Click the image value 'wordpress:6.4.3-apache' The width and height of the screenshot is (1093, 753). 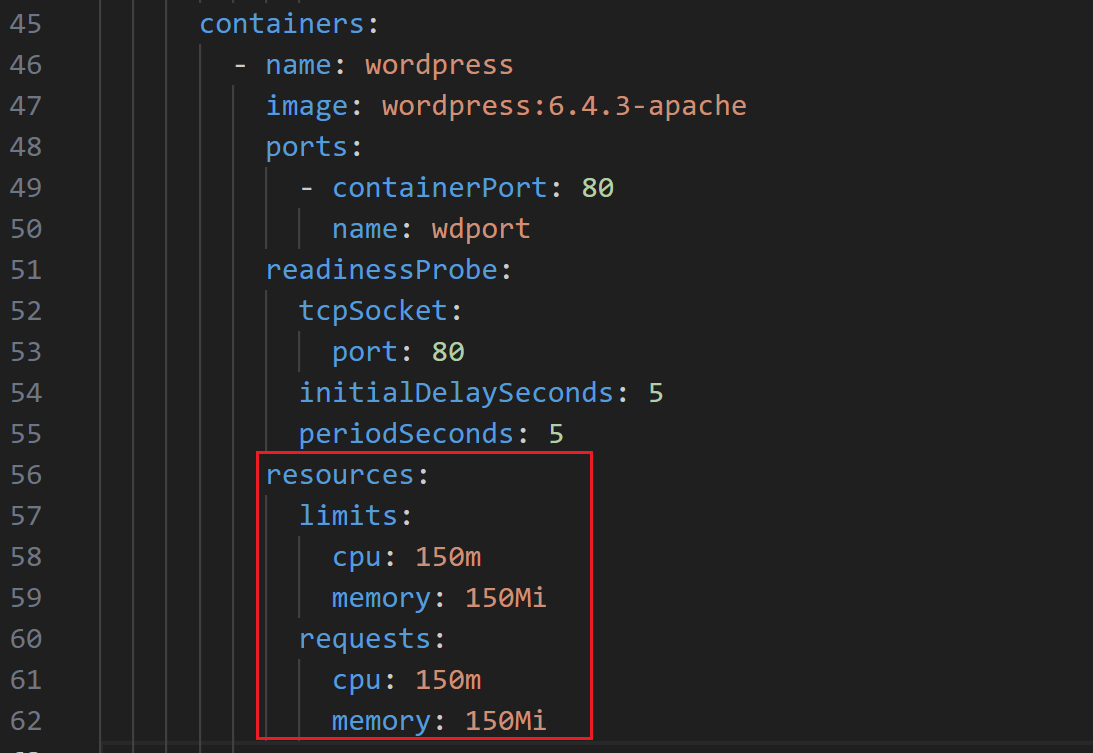[x=564, y=105]
